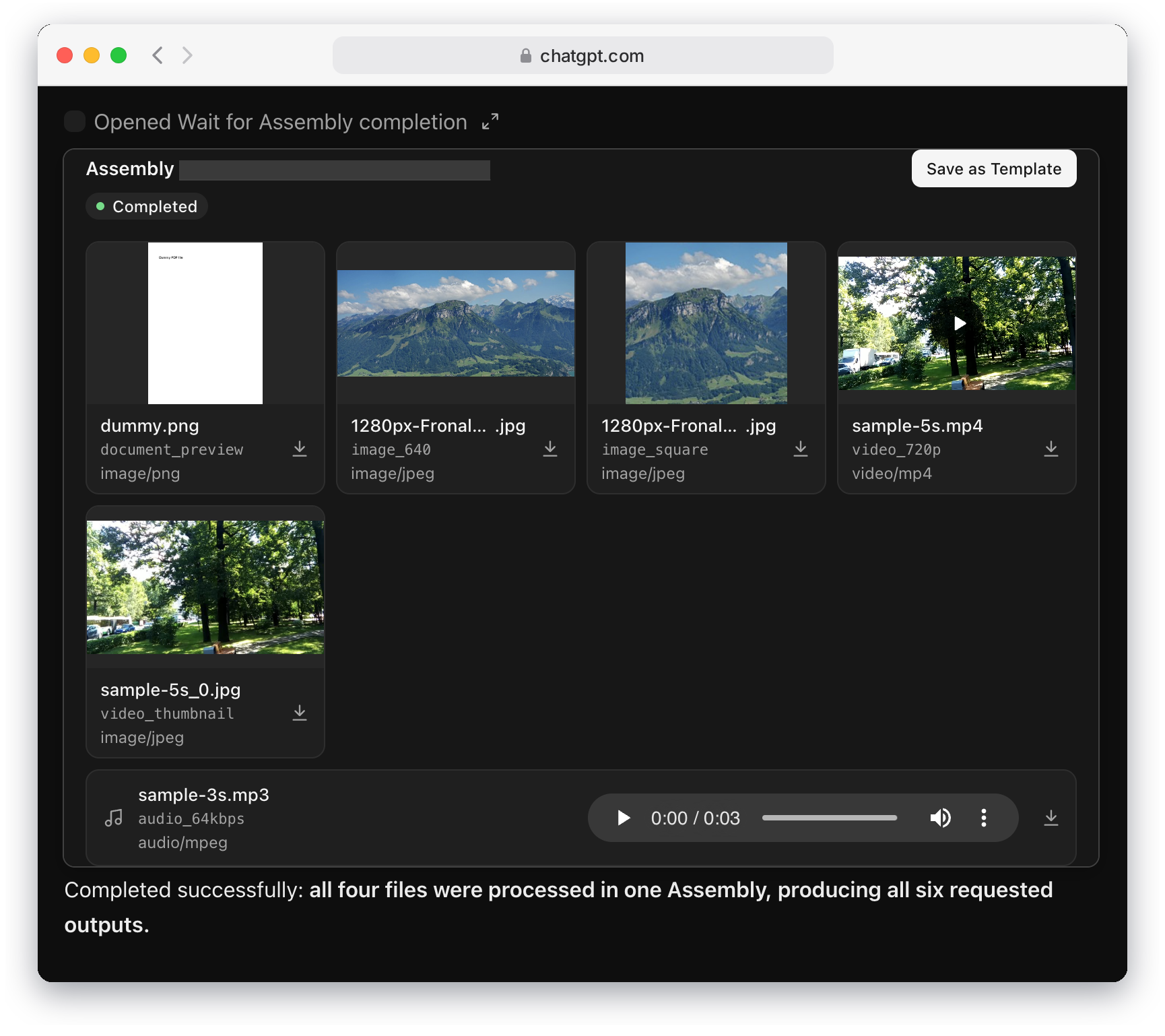Open the dummy.png thumbnail preview
The height and width of the screenshot is (1036, 1165).
205,323
